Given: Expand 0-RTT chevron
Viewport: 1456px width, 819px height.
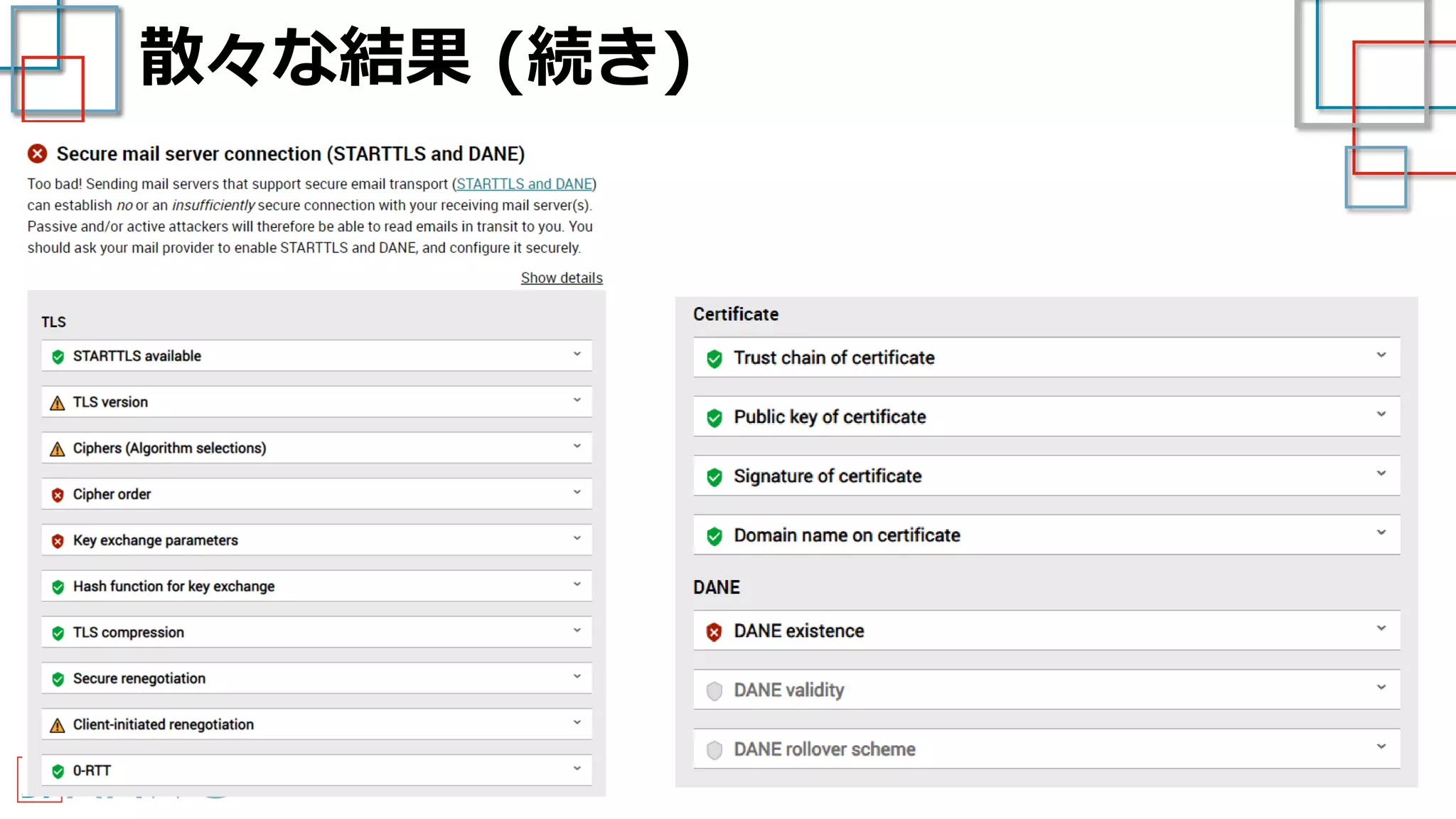Looking at the screenshot, I should click(577, 769).
